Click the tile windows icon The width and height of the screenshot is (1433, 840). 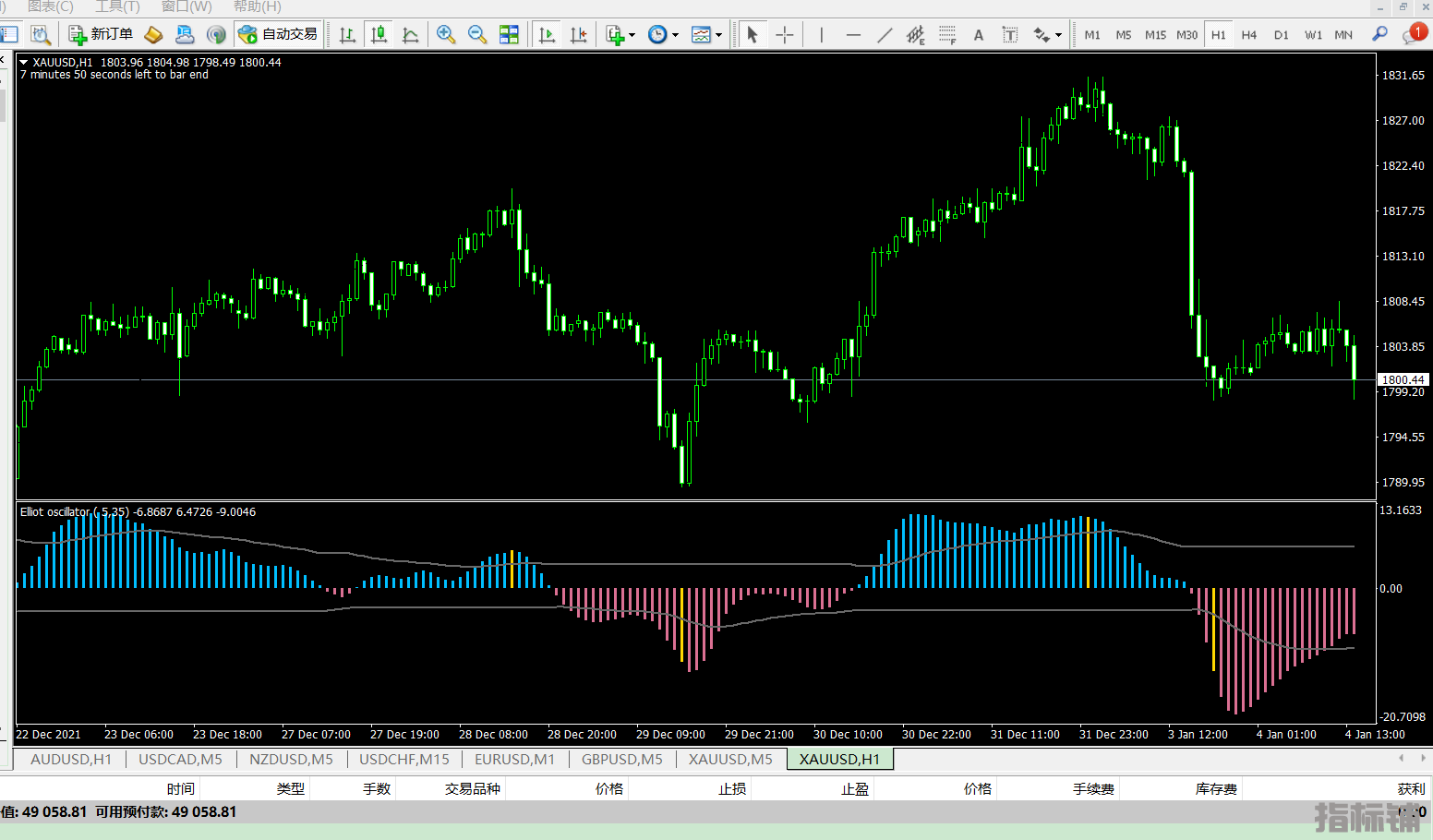click(x=509, y=34)
